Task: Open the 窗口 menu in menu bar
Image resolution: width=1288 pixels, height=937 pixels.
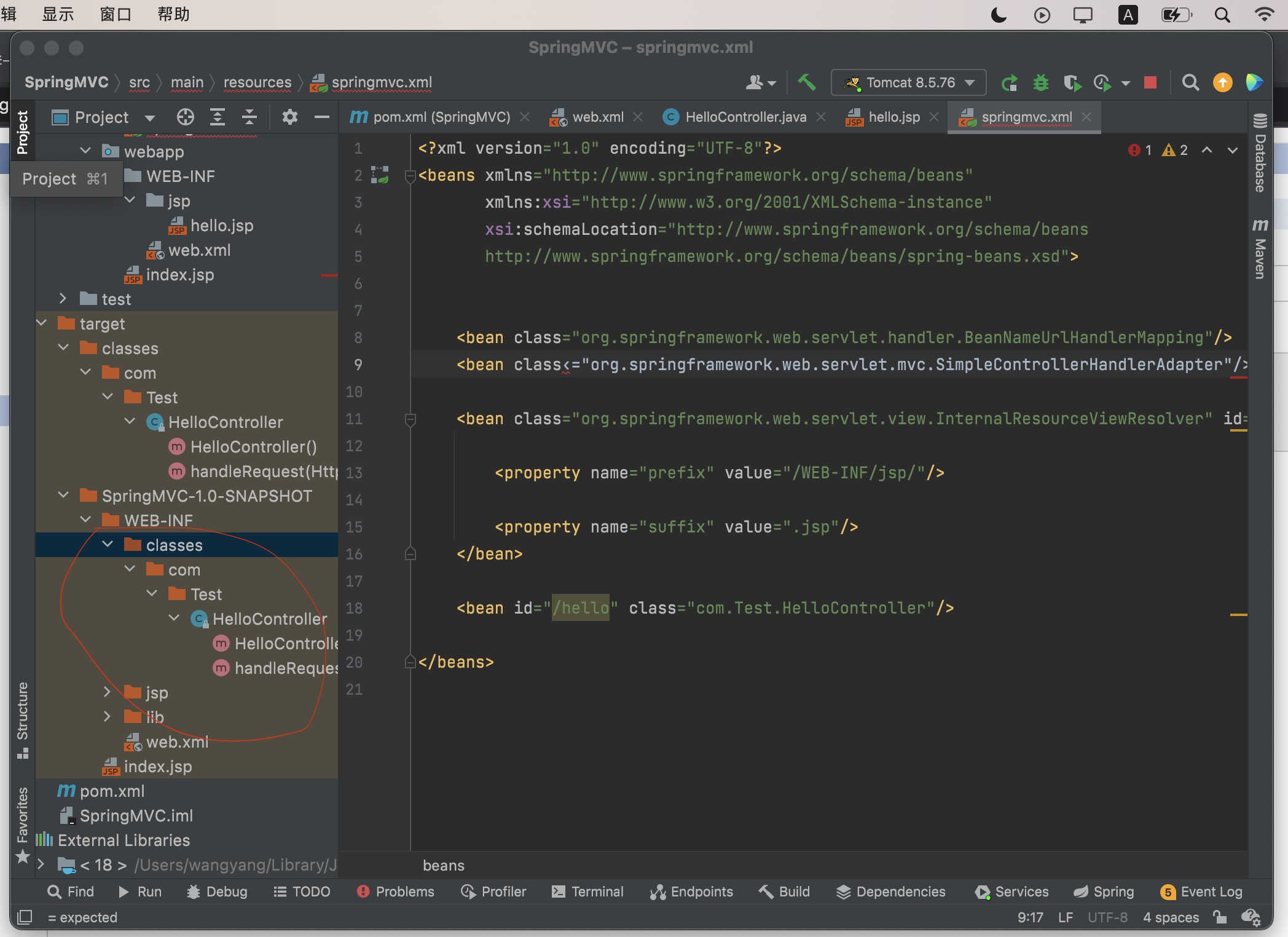Action: click(x=116, y=14)
